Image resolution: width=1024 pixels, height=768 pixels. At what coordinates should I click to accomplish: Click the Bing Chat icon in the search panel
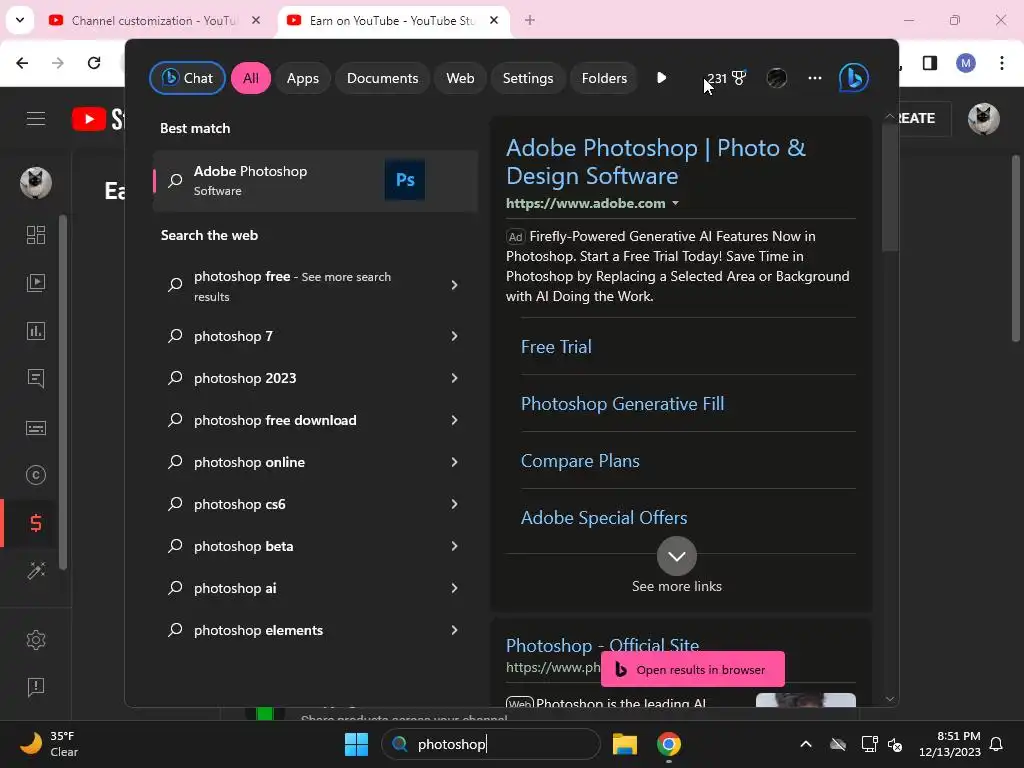click(853, 78)
